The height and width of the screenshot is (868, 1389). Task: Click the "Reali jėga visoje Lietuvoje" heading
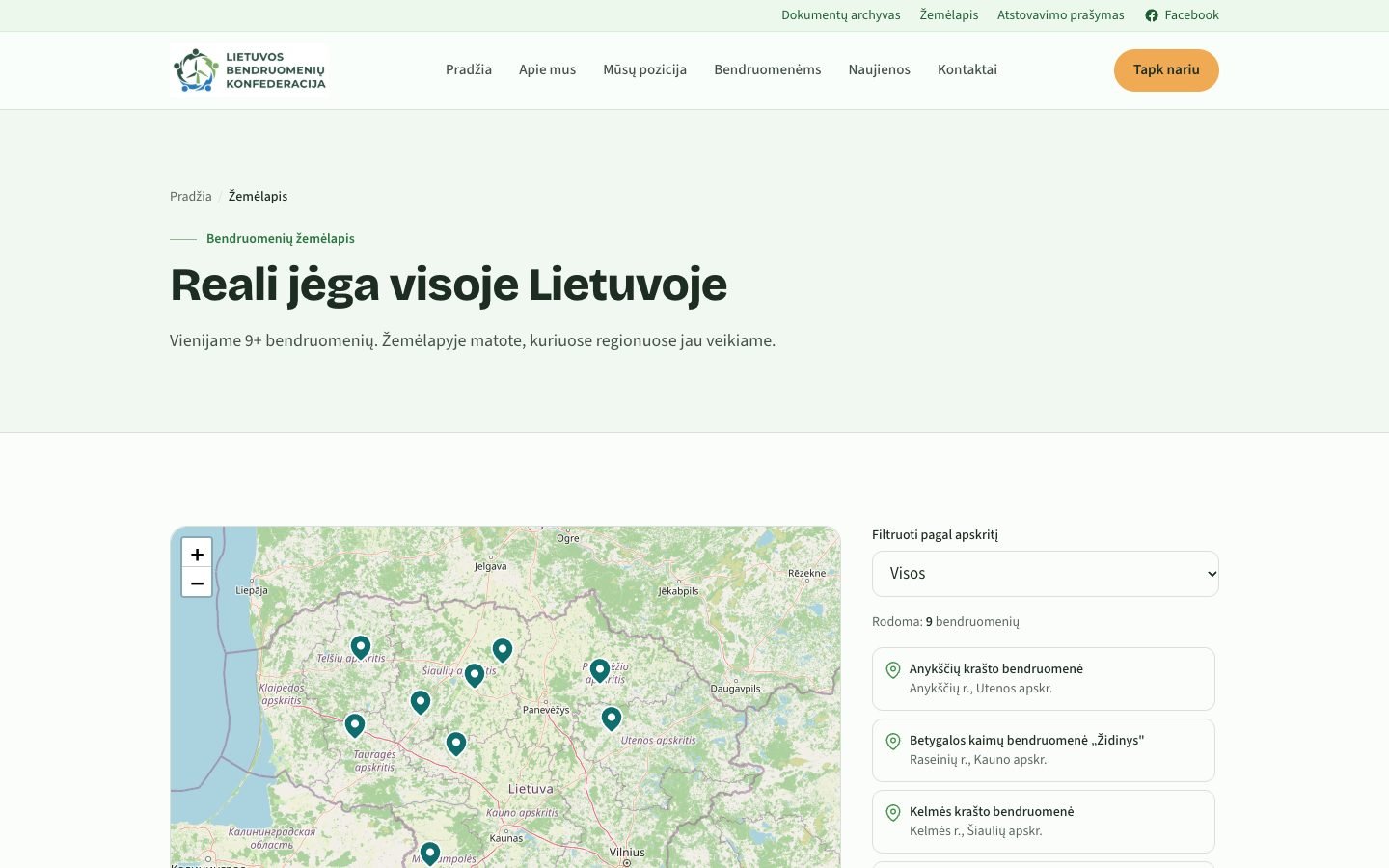[x=449, y=285]
